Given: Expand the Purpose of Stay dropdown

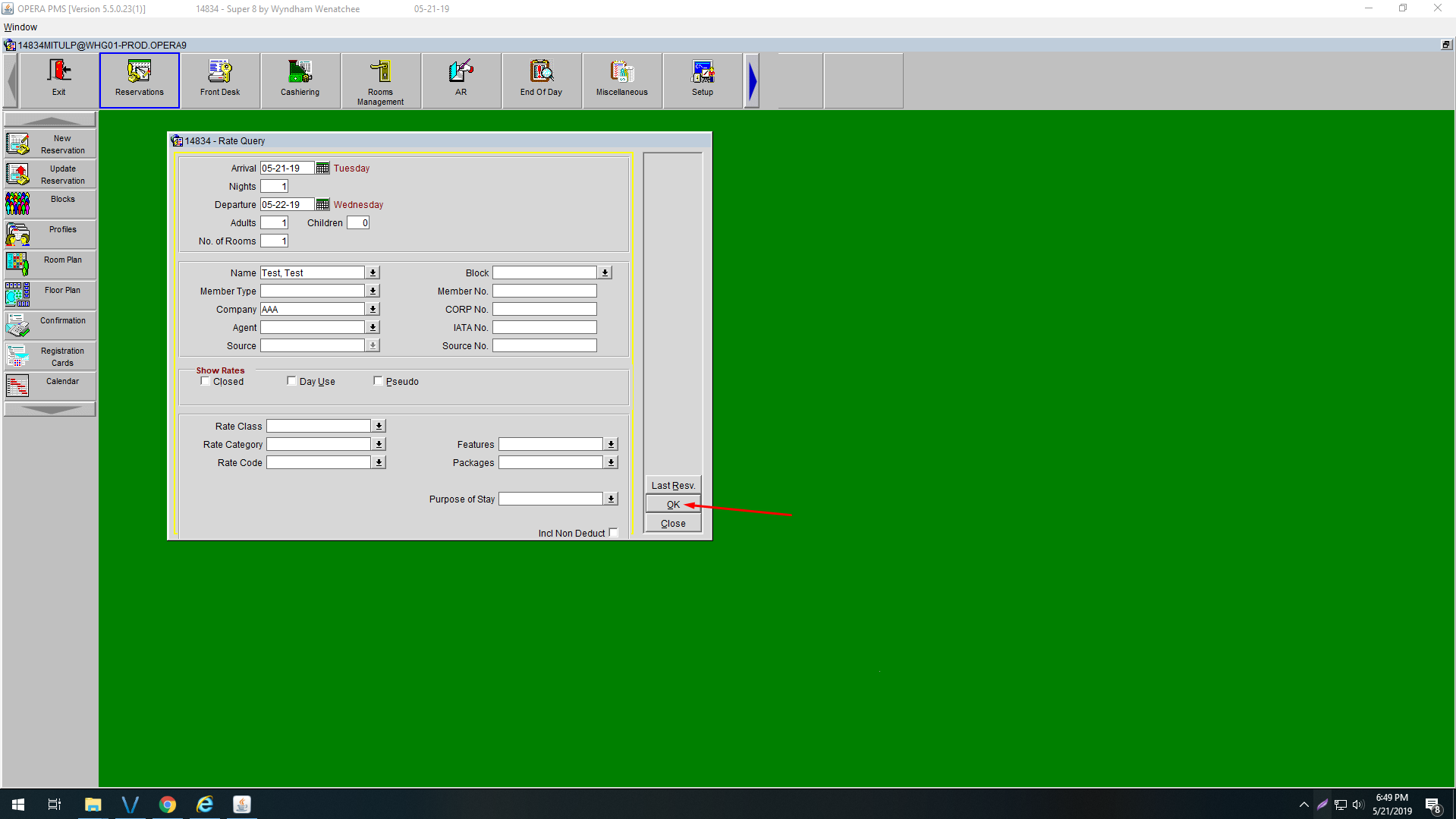Looking at the screenshot, I should click(x=611, y=499).
